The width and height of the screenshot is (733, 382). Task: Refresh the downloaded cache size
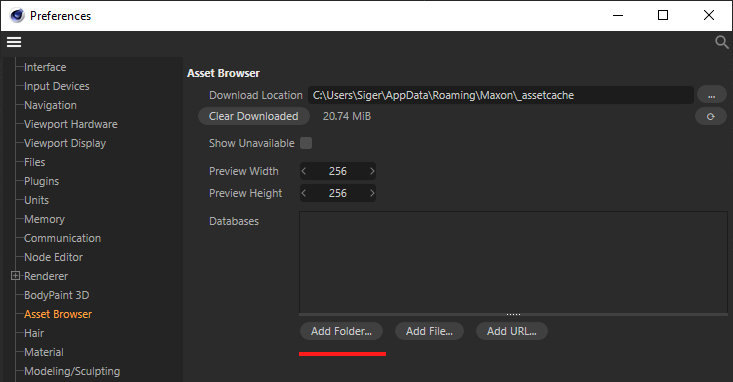click(711, 116)
